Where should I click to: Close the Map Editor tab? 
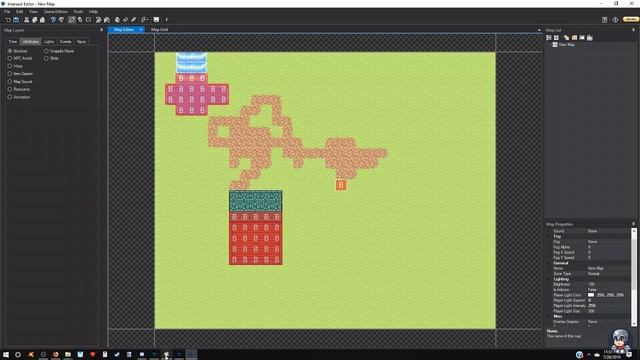point(141,29)
